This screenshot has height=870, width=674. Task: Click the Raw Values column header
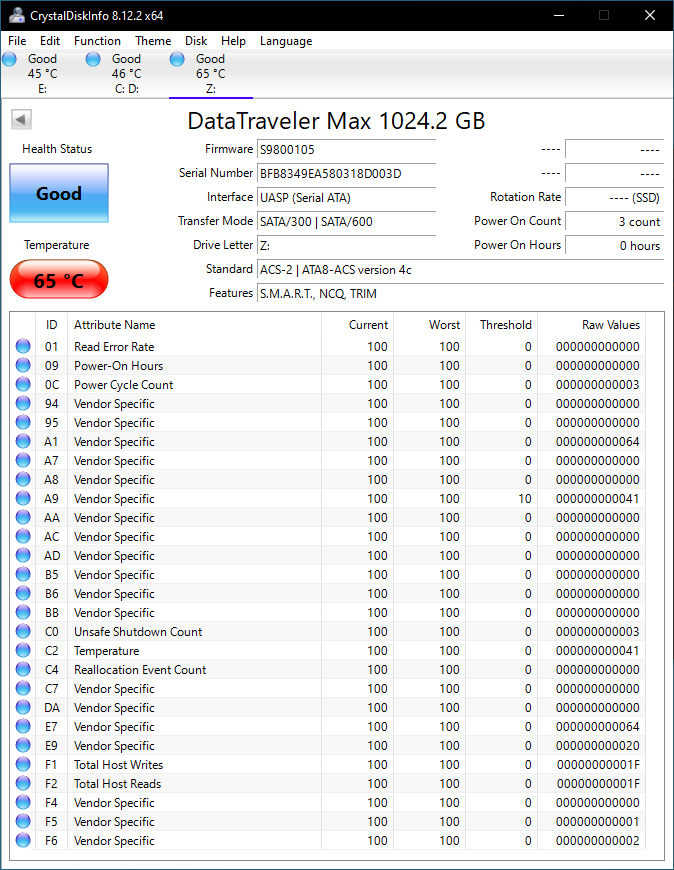click(x=591, y=325)
